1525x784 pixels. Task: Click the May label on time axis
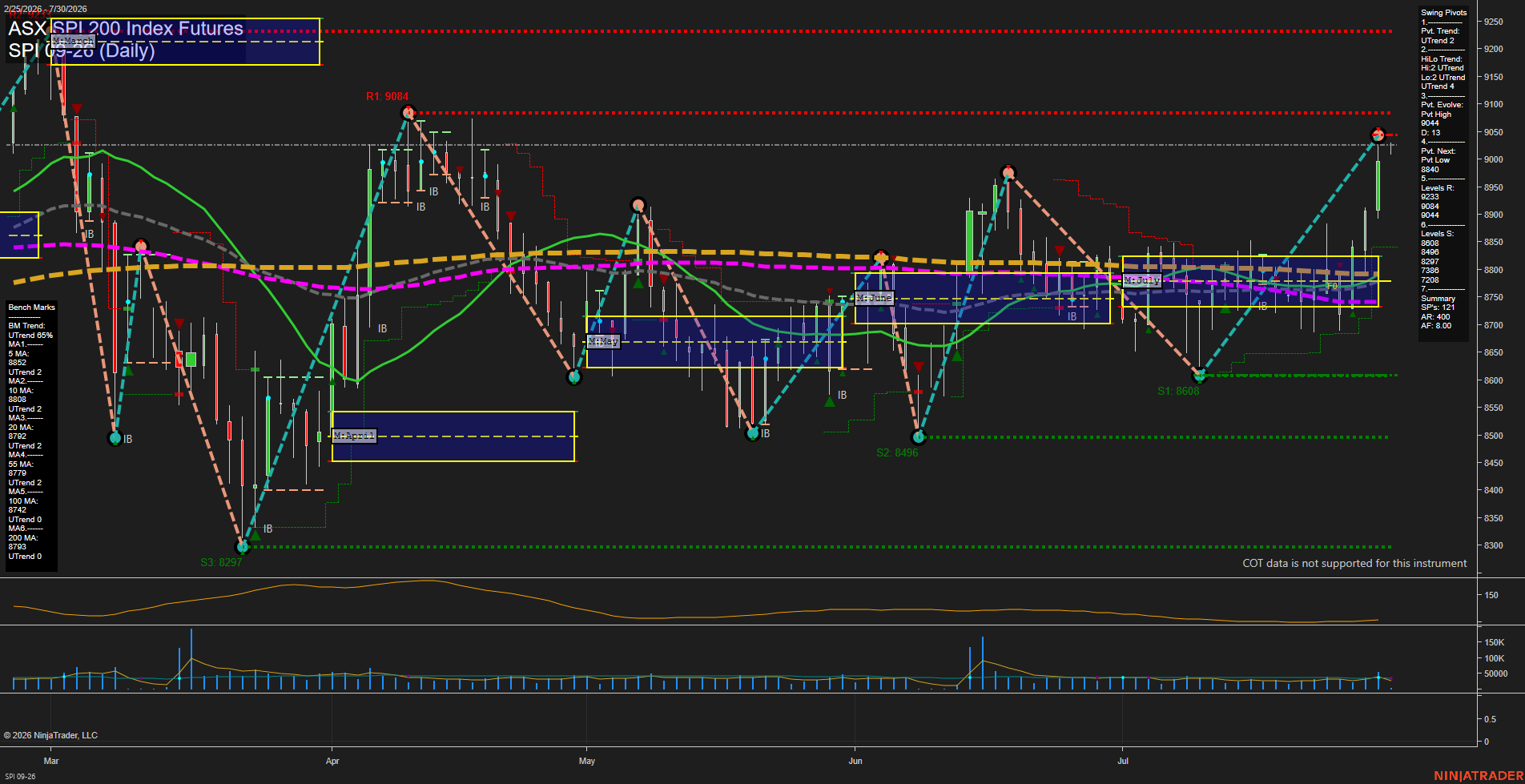pyautogui.click(x=587, y=761)
